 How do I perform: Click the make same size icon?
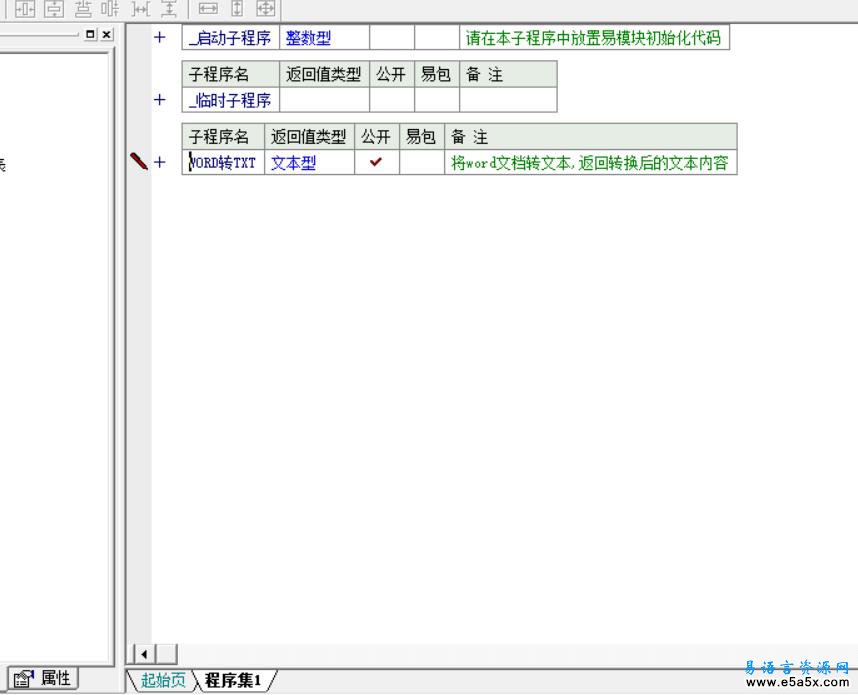point(266,9)
